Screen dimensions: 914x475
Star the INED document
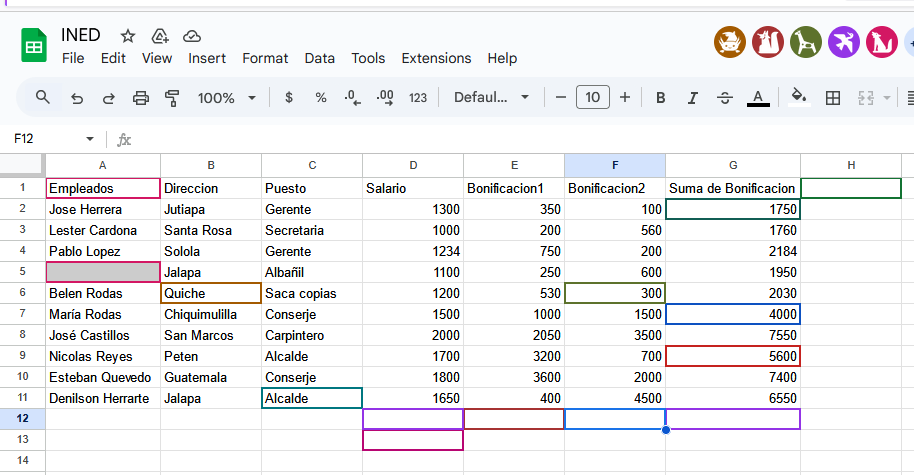click(128, 36)
